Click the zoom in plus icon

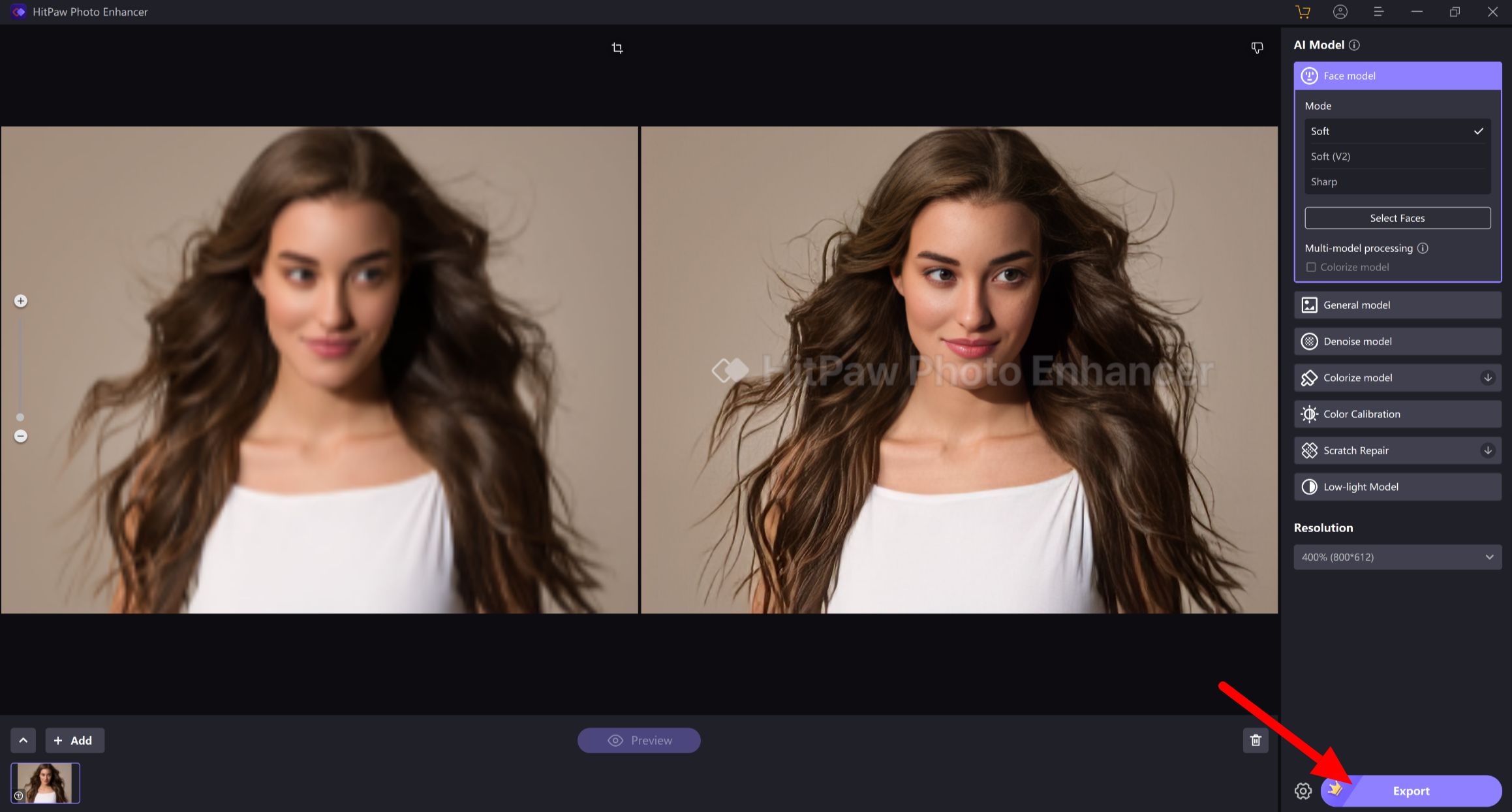click(21, 301)
